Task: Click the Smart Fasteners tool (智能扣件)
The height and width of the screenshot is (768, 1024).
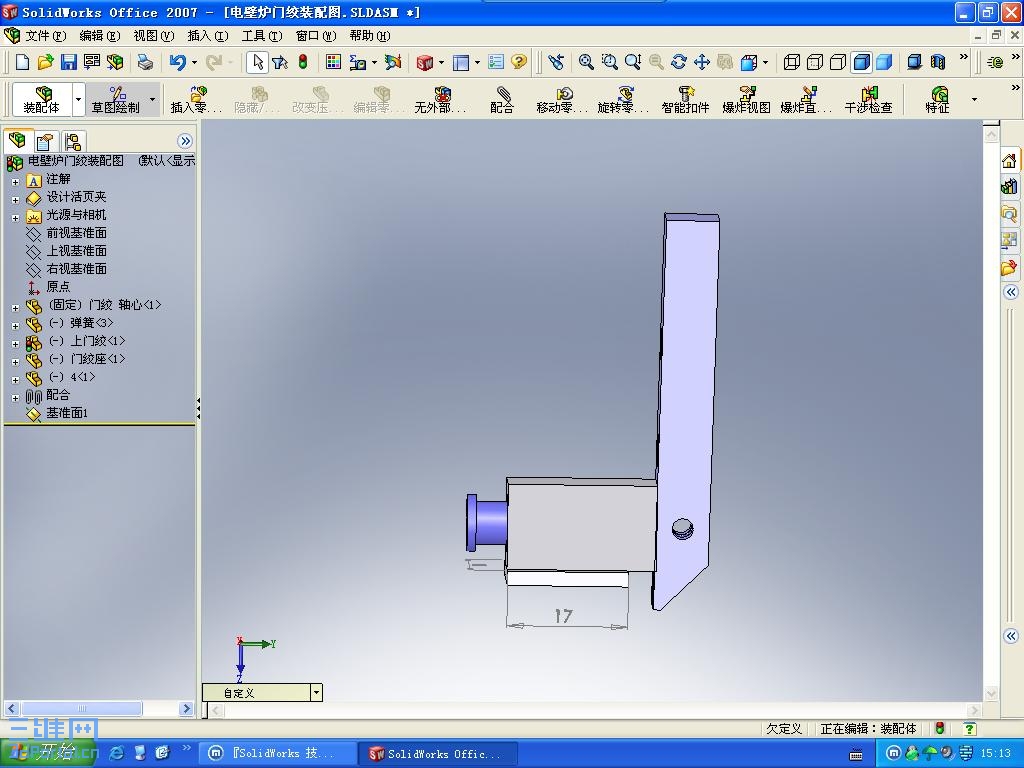Action: pos(685,99)
